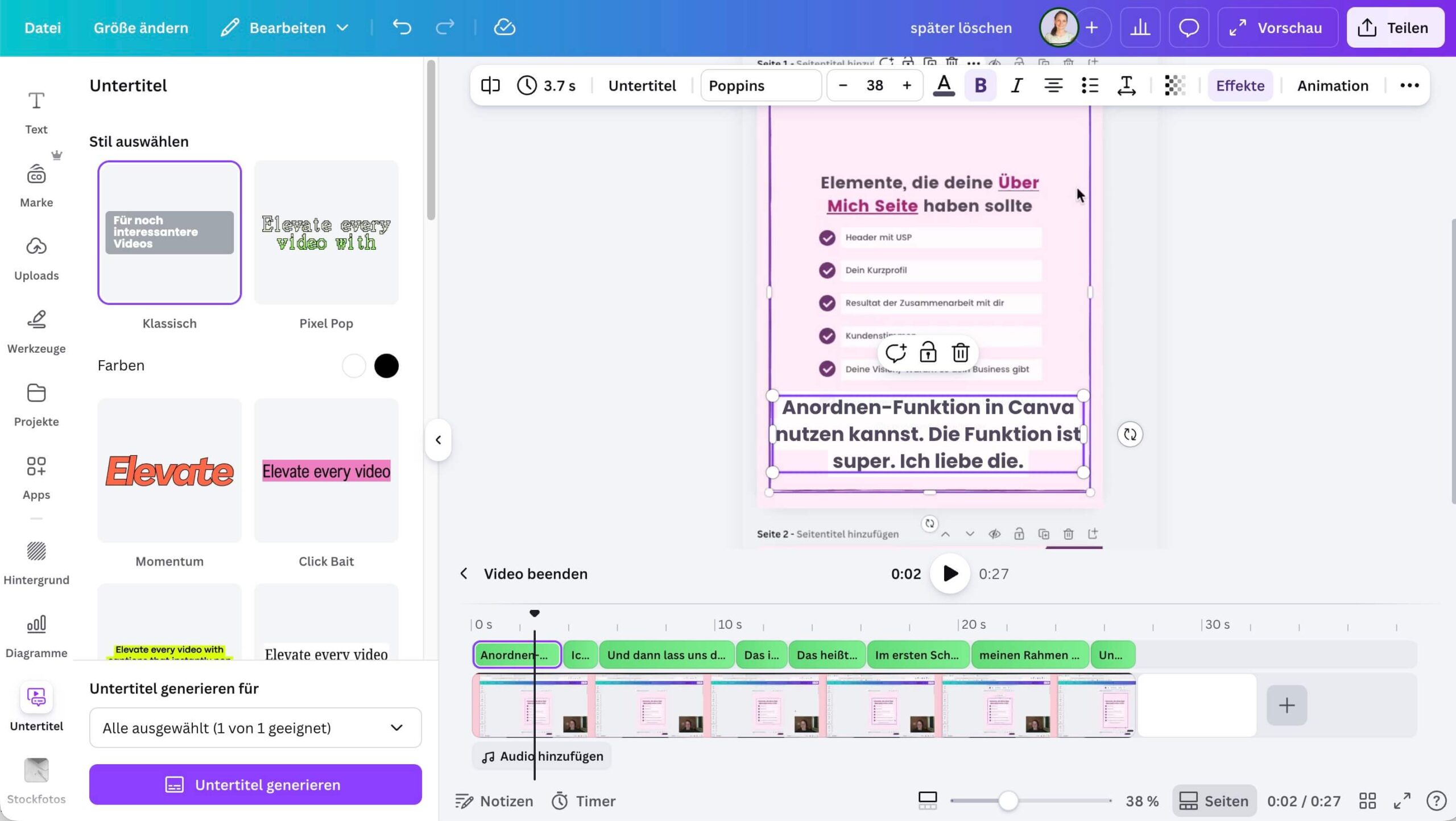Click the undo arrow icon
1456x821 pixels.
click(x=402, y=27)
